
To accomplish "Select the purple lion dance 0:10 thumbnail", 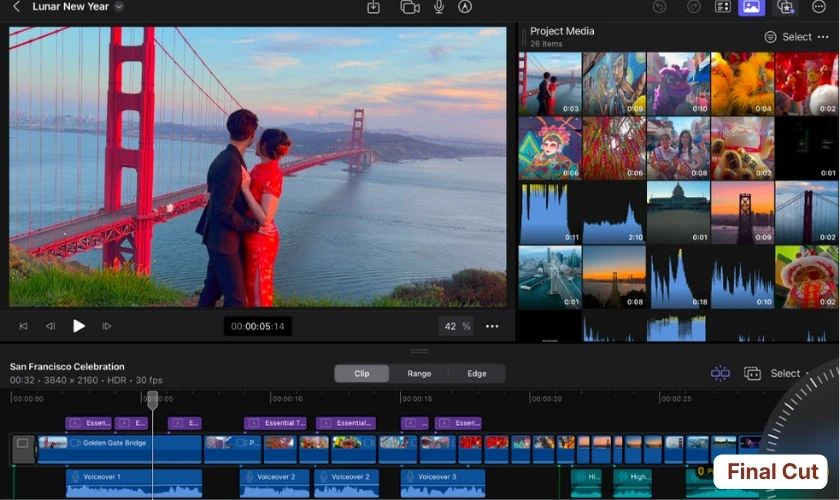I will (x=678, y=84).
